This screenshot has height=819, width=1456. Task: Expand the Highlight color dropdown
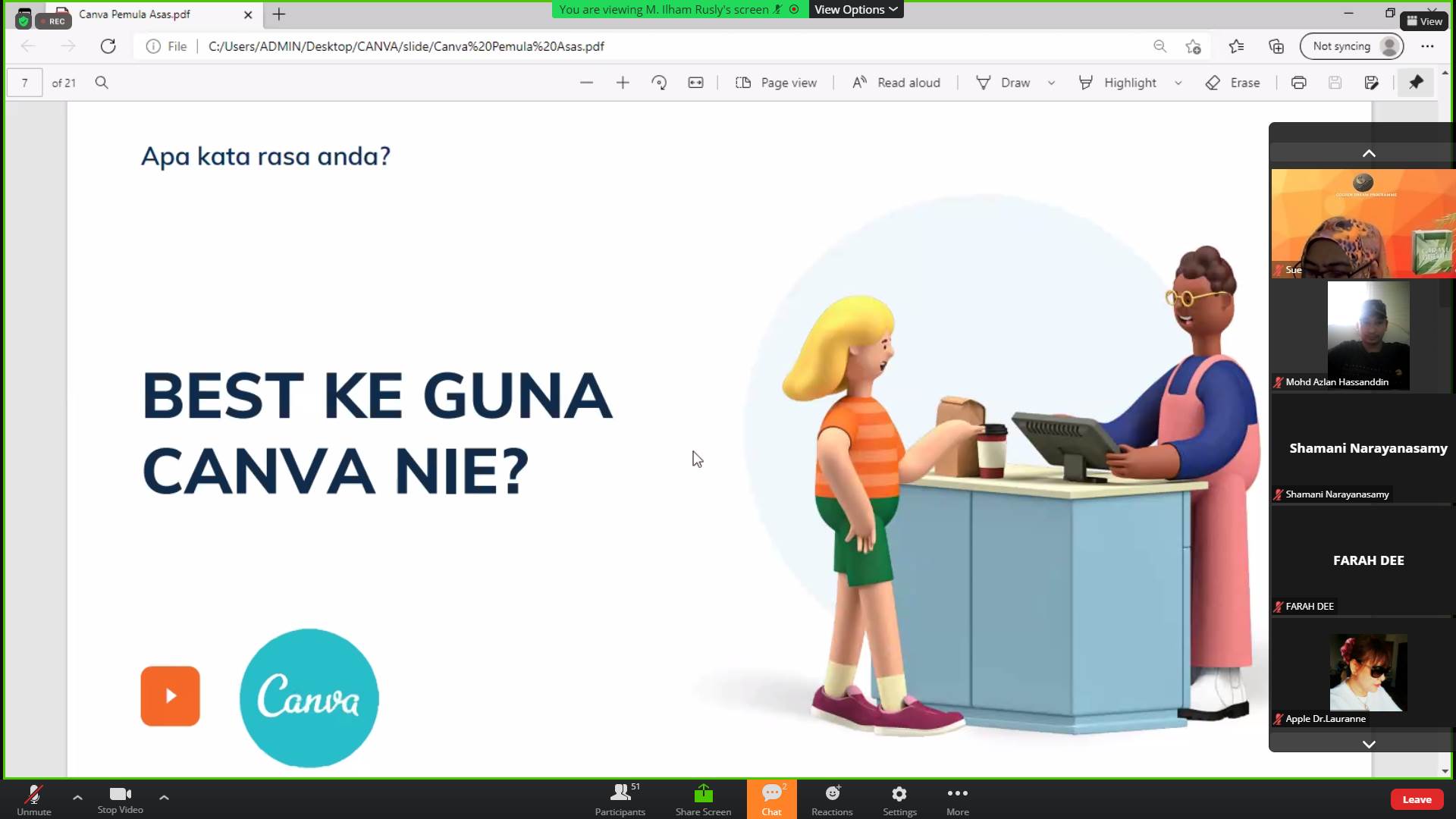click(1178, 83)
